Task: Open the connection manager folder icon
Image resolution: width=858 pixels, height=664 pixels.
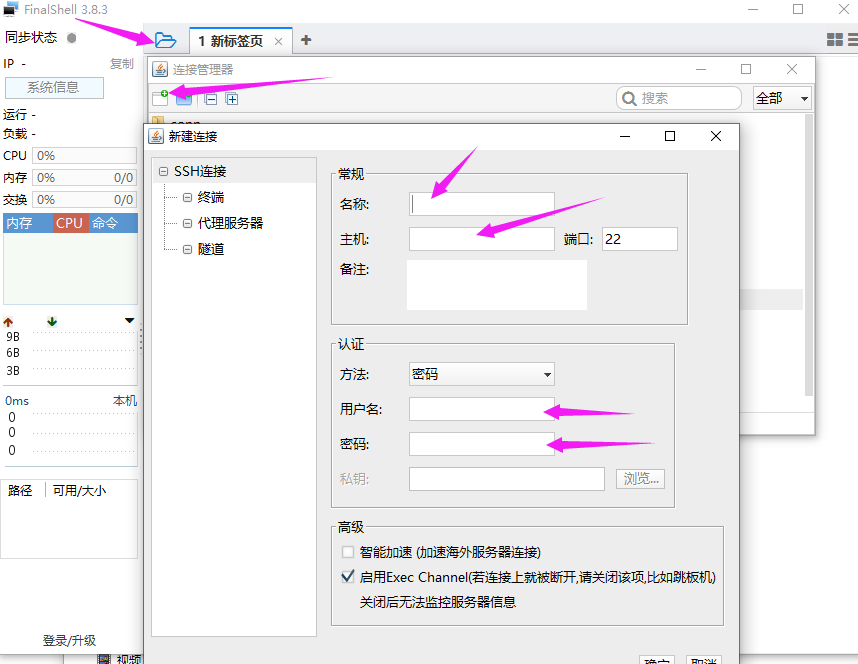Action: click(165, 40)
